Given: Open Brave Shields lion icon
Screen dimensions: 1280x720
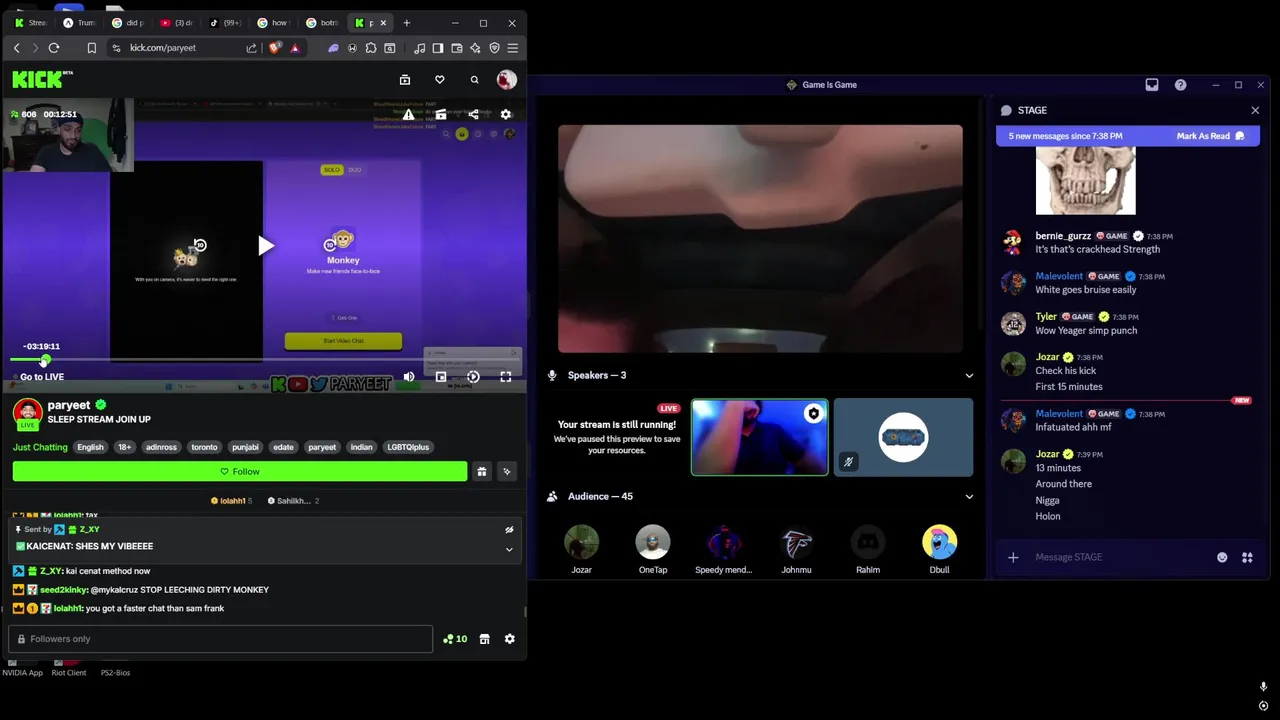Looking at the screenshot, I should click(275, 48).
